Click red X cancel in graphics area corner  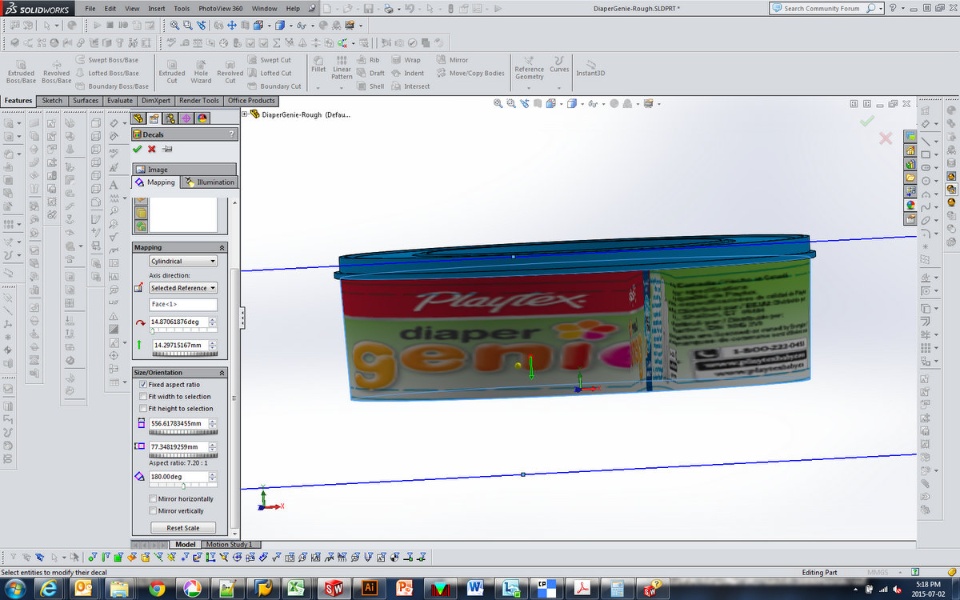pos(885,138)
